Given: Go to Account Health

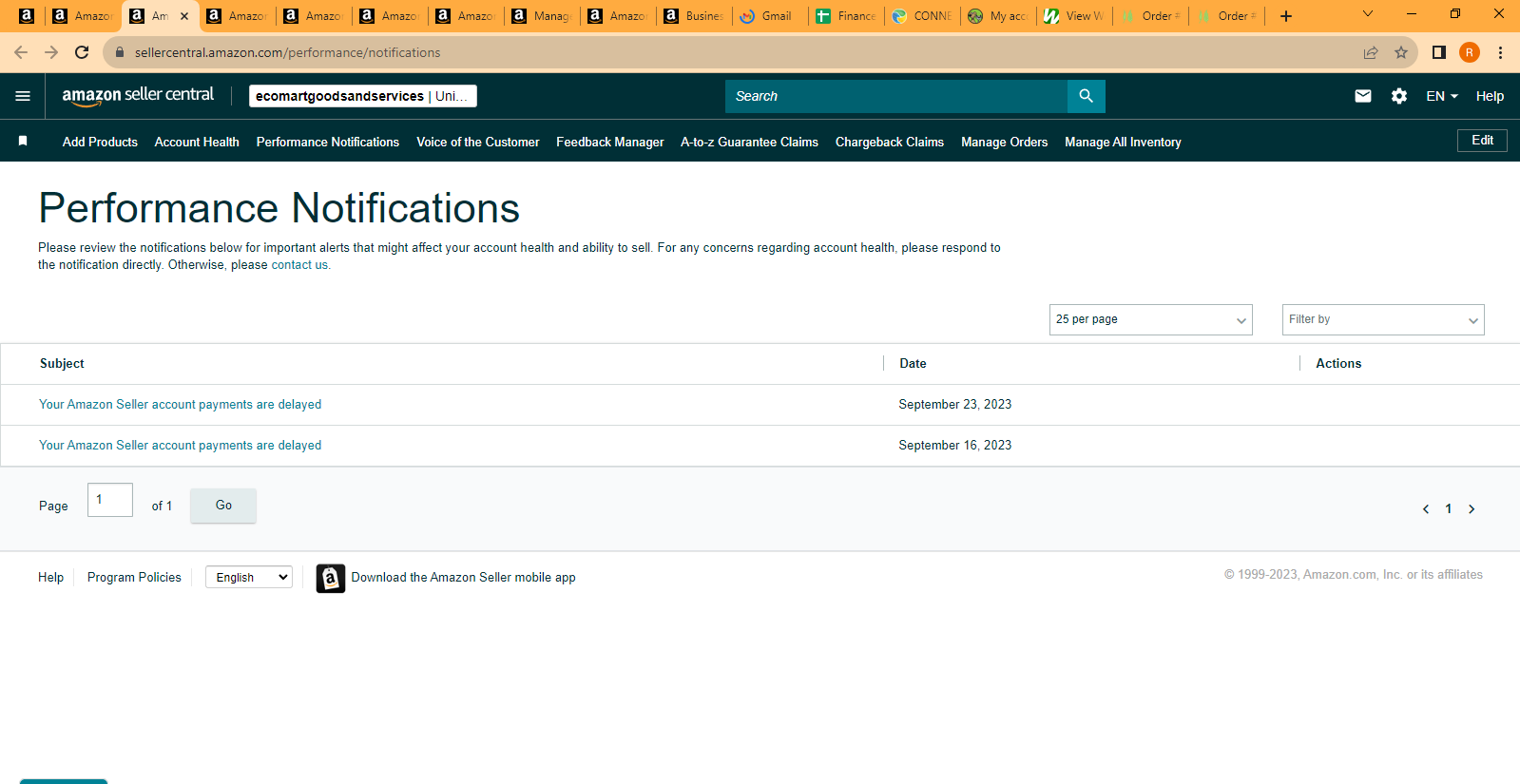Looking at the screenshot, I should pyautogui.click(x=197, y=142).
